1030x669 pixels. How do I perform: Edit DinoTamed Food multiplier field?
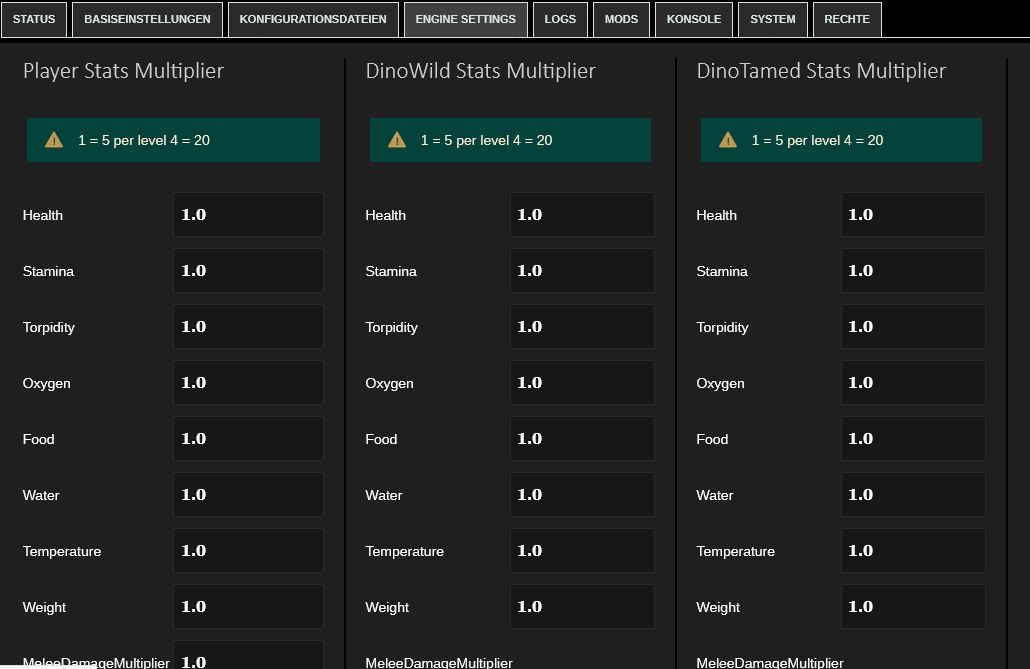click(x=913, y=438)
